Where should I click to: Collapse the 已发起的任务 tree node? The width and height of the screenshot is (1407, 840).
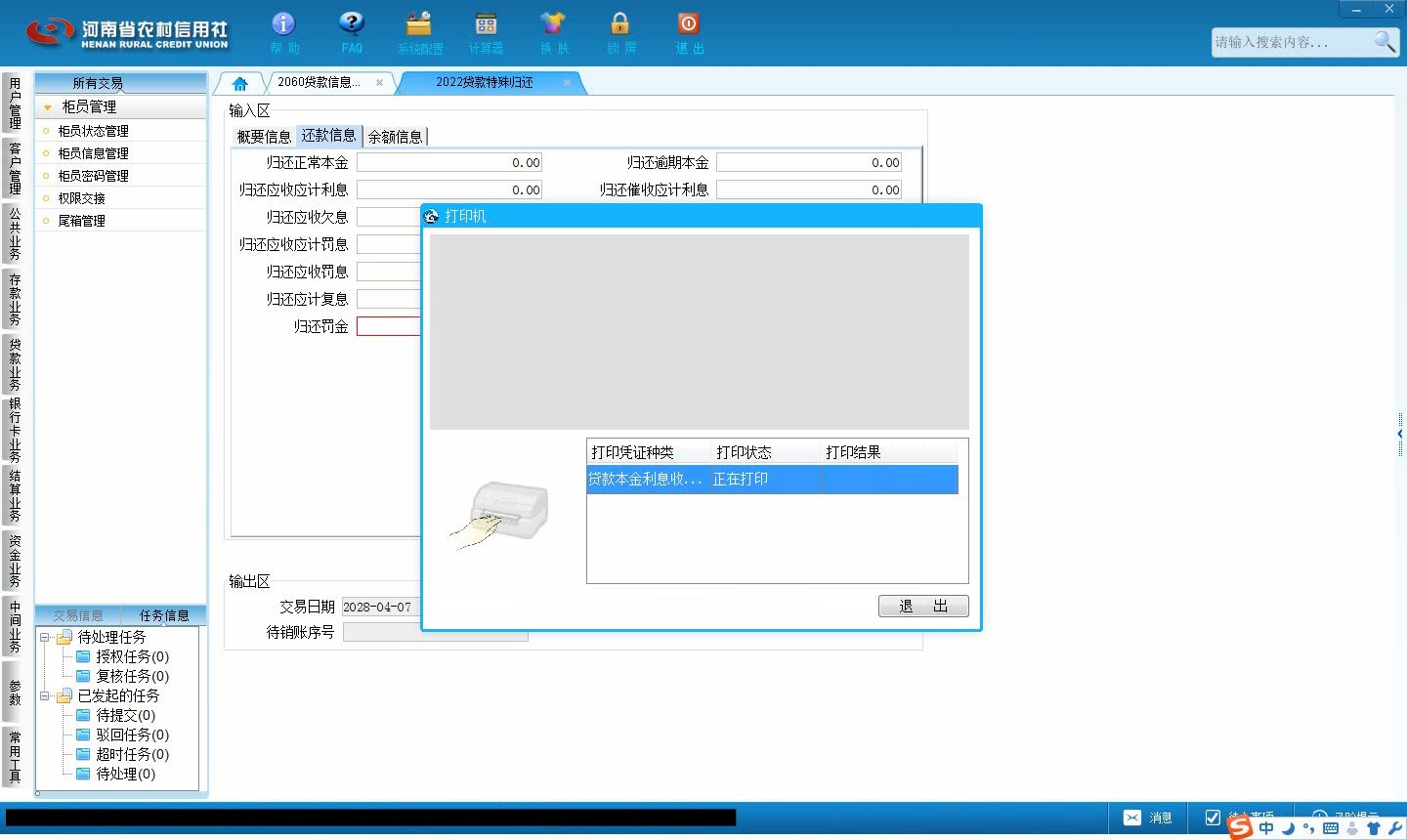tap(44, 695)
